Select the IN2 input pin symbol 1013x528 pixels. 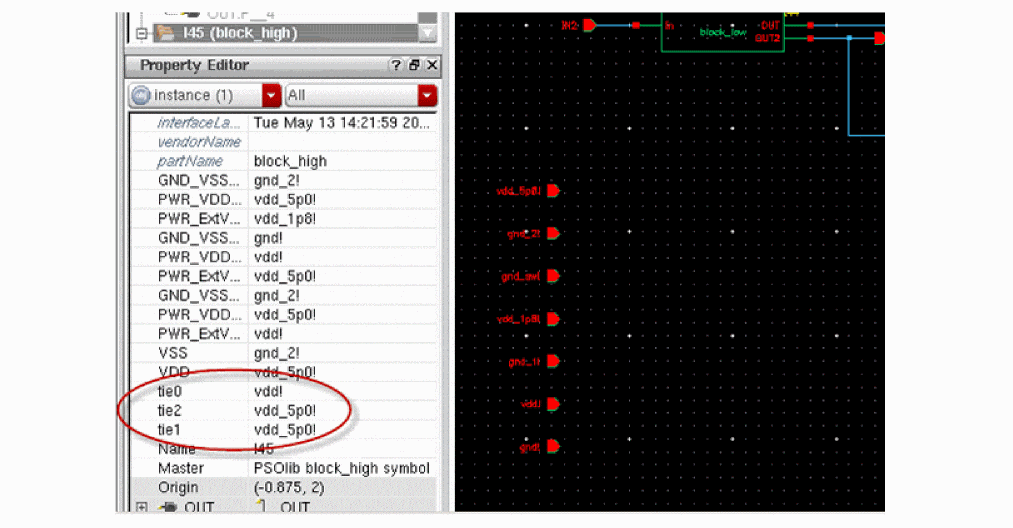tap(589, 25)
